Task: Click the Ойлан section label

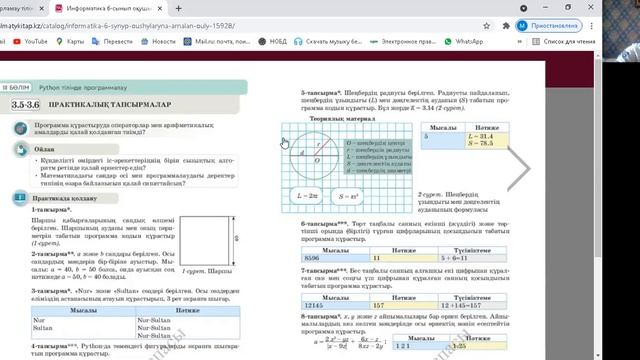Action: 44,149
